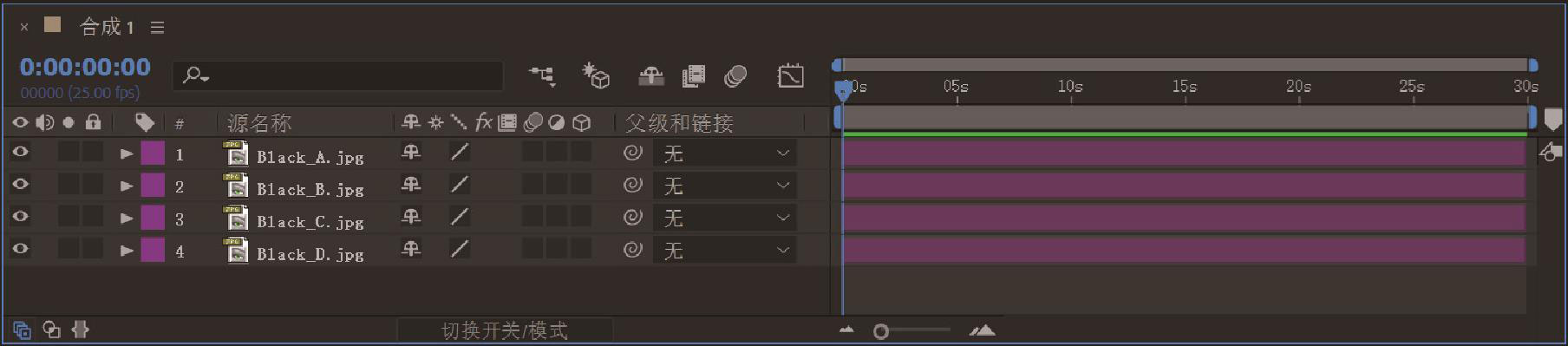Open the parent dropdown for Black_A.jpg
This screenshot has width=1568, height=346.
(725, 153)
